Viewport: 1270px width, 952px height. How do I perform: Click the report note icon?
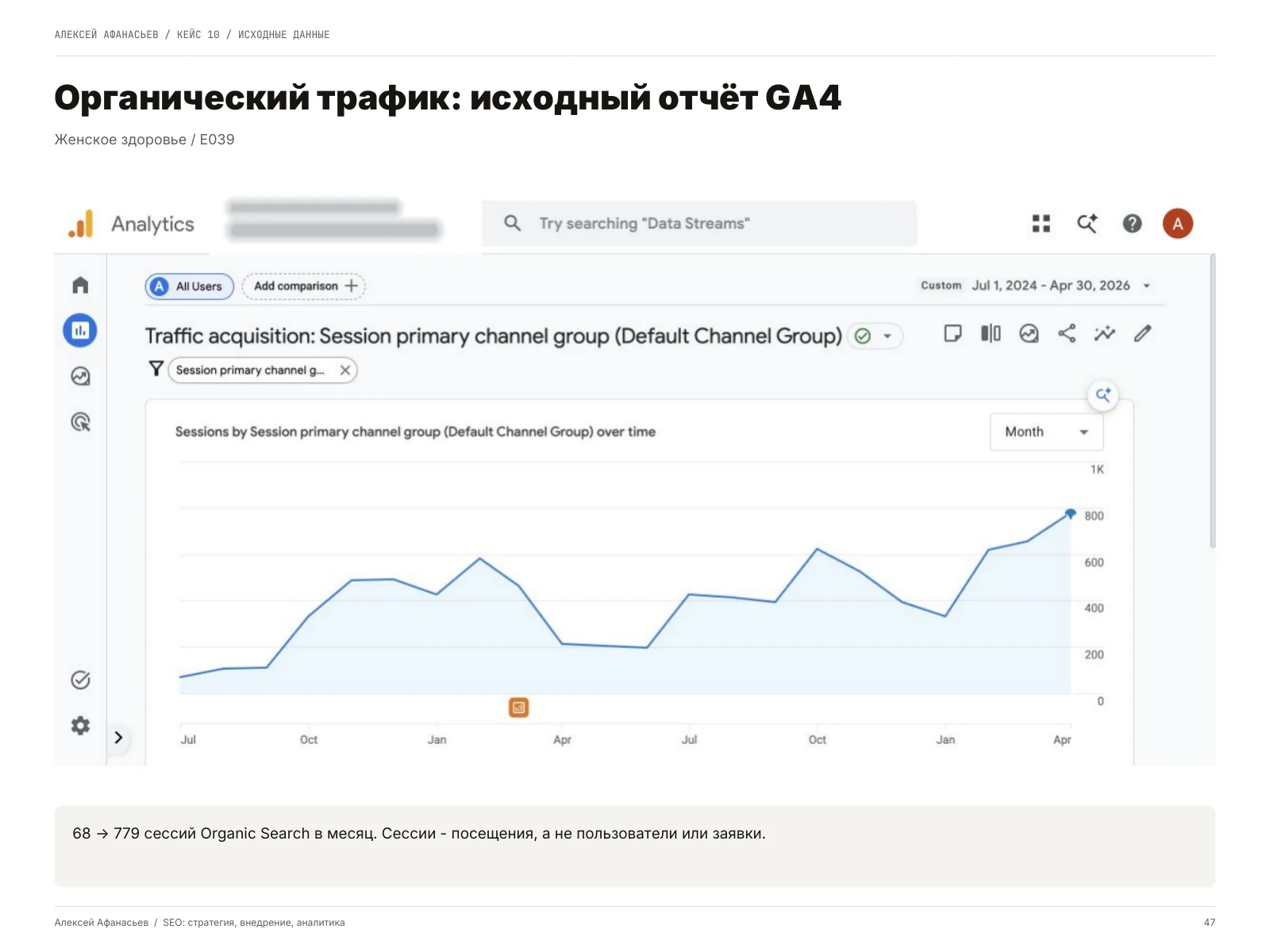tap(952, 333)
